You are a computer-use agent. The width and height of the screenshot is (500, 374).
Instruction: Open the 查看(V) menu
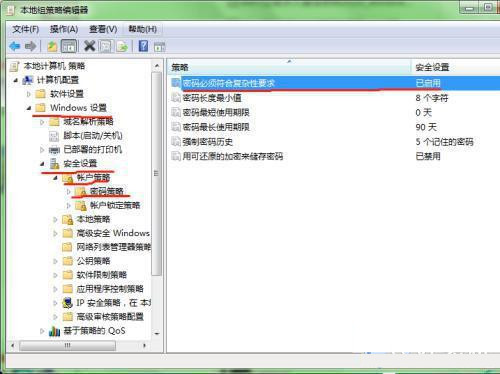coord(103,29)
